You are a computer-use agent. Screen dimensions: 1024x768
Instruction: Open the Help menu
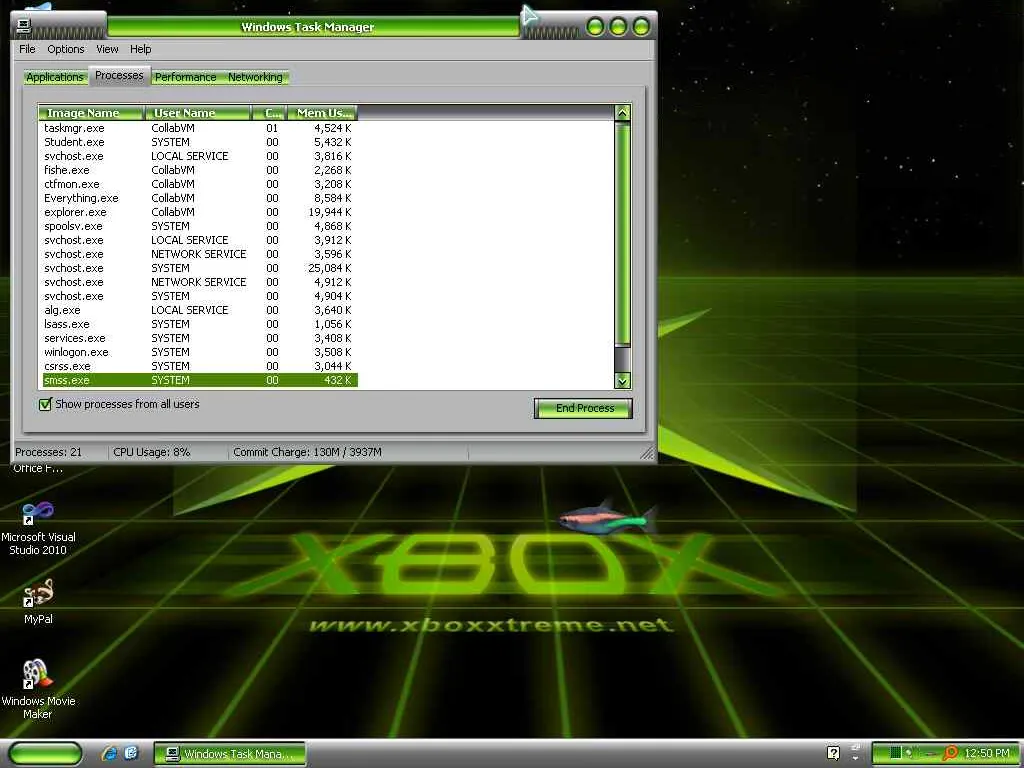coord(140,49)
